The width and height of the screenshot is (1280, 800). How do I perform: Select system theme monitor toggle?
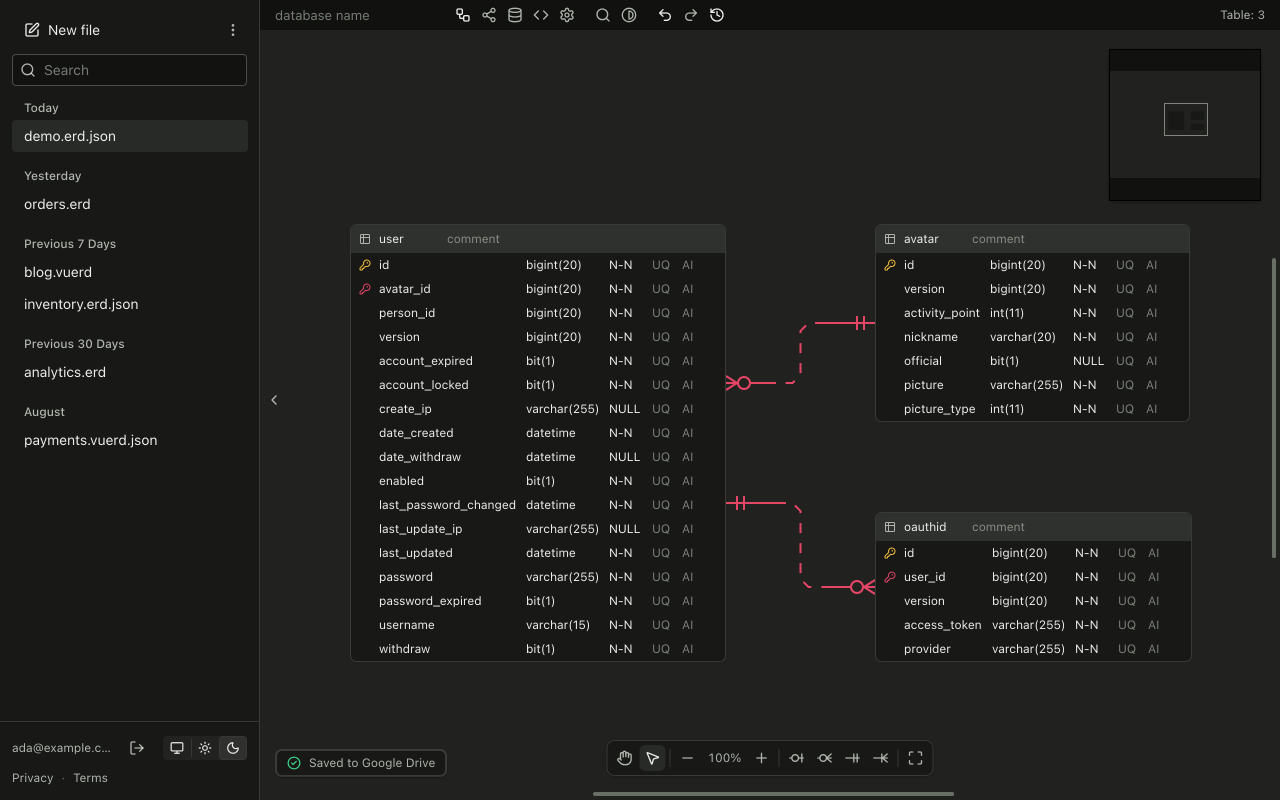click(x=177, y=748)
